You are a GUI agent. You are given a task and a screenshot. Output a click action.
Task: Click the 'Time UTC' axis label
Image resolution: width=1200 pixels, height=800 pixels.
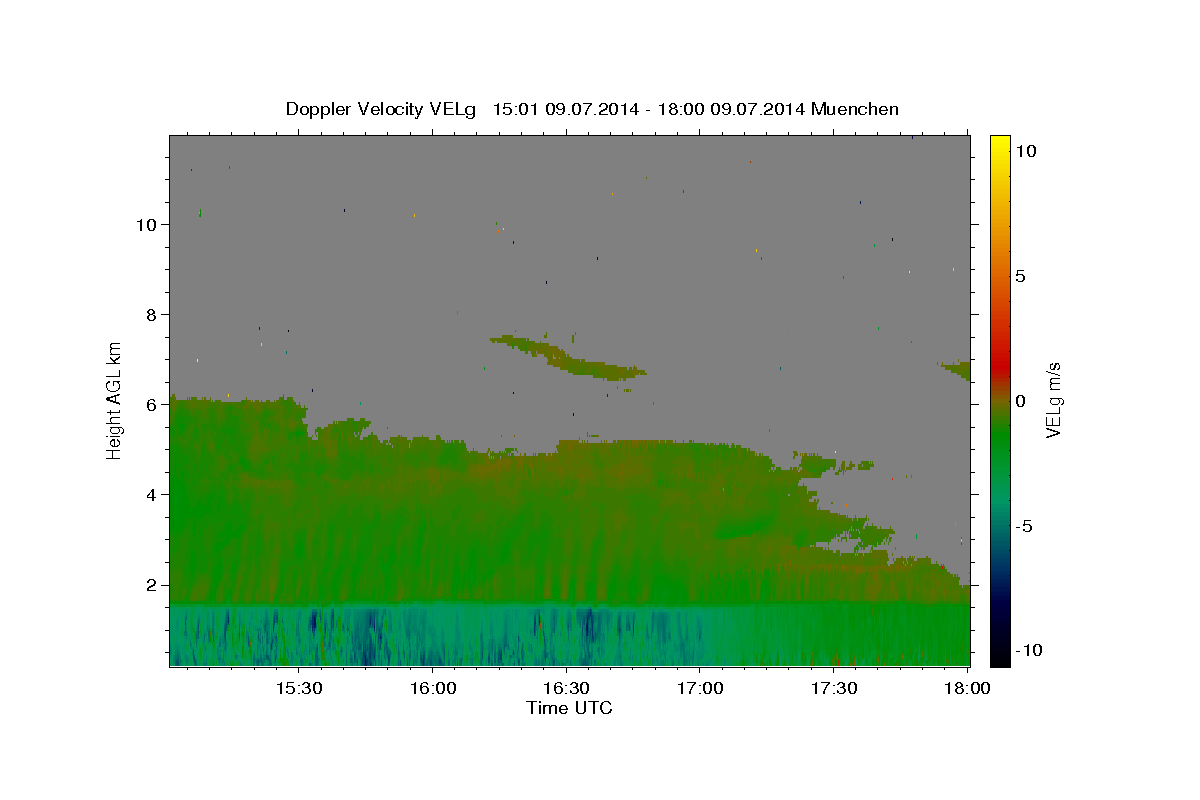[569, 708]
